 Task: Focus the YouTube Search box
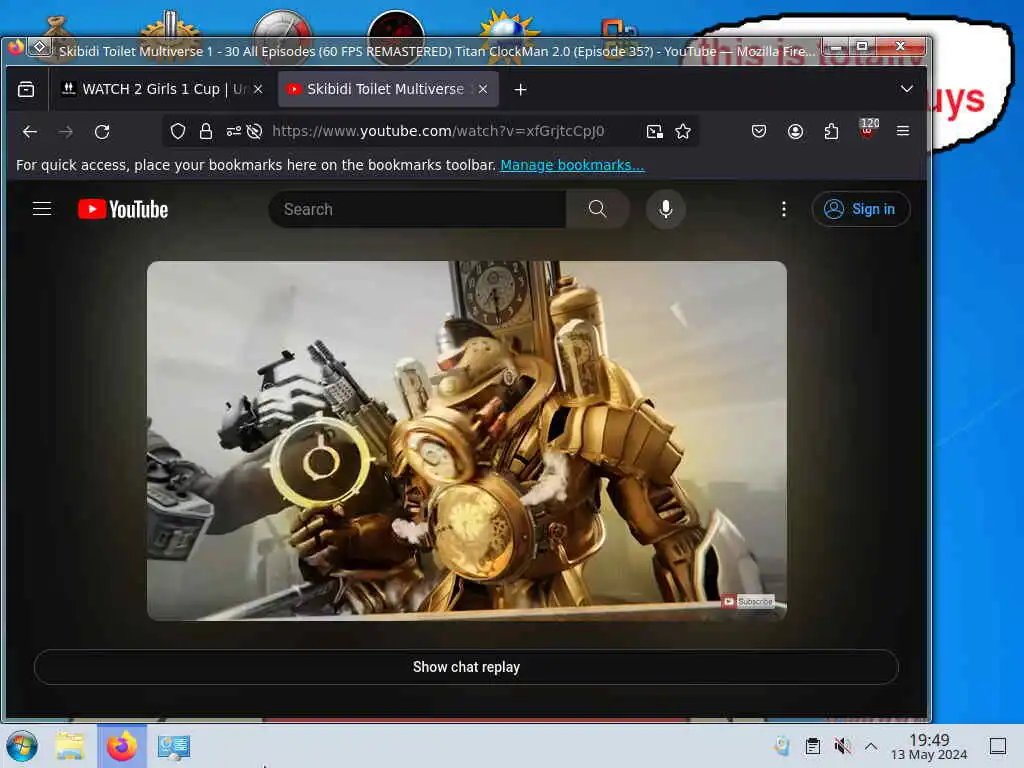418,209
